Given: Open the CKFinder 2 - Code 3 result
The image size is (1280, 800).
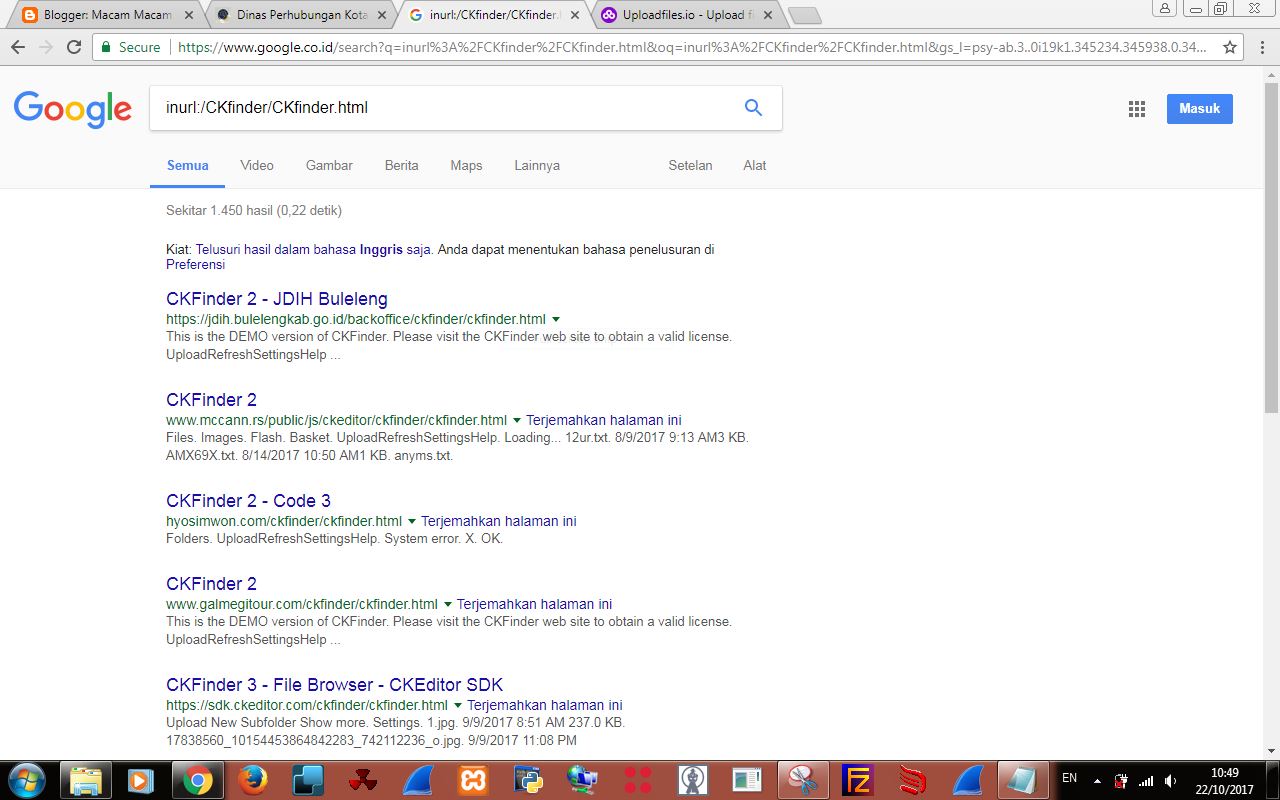Looking at the screenshot, I should (248, 501).
